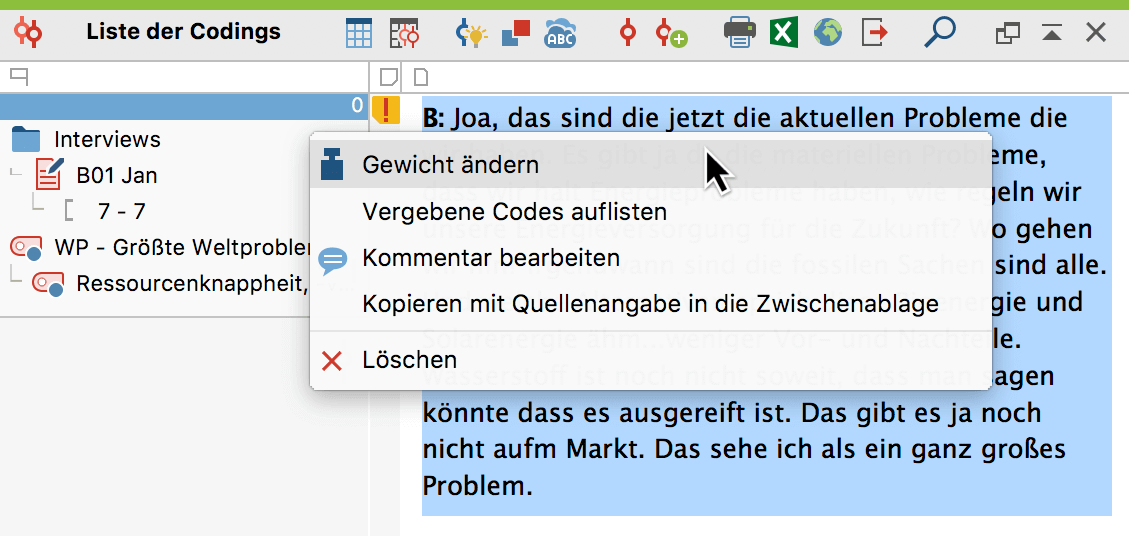1129x536 pixels.
Task: Collapse the toolbar with up-arrow icon
Action: tap(1052, 32)
